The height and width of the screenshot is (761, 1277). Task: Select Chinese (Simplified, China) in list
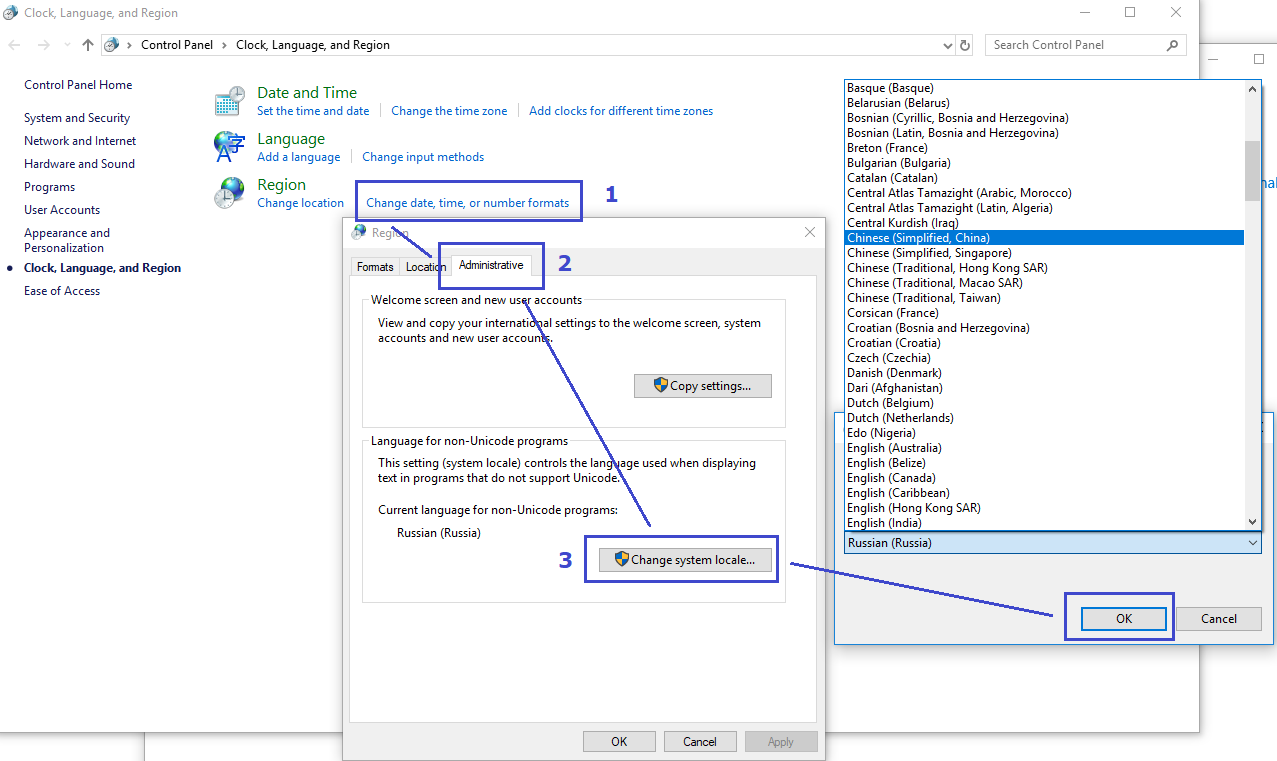click(1044, 238)
